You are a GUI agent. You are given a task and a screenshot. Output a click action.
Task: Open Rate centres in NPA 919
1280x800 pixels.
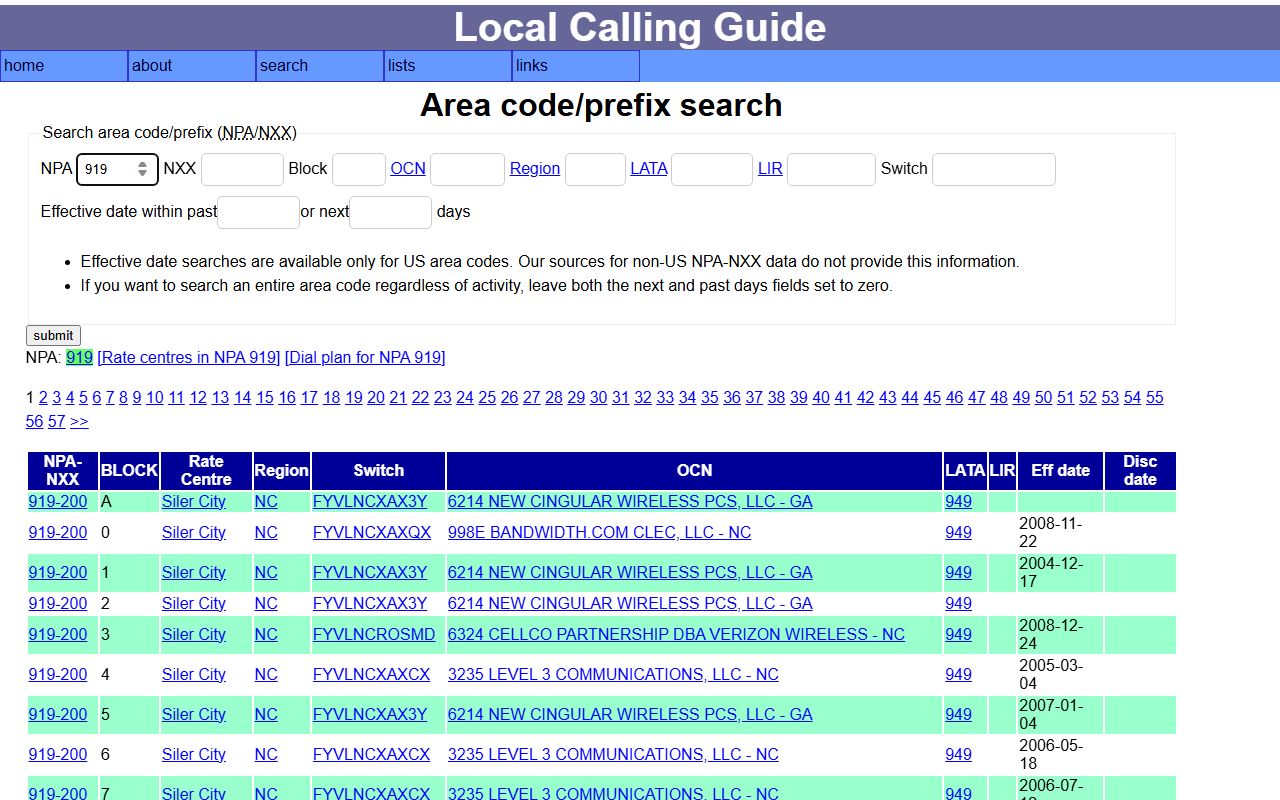tap(189, 358)
